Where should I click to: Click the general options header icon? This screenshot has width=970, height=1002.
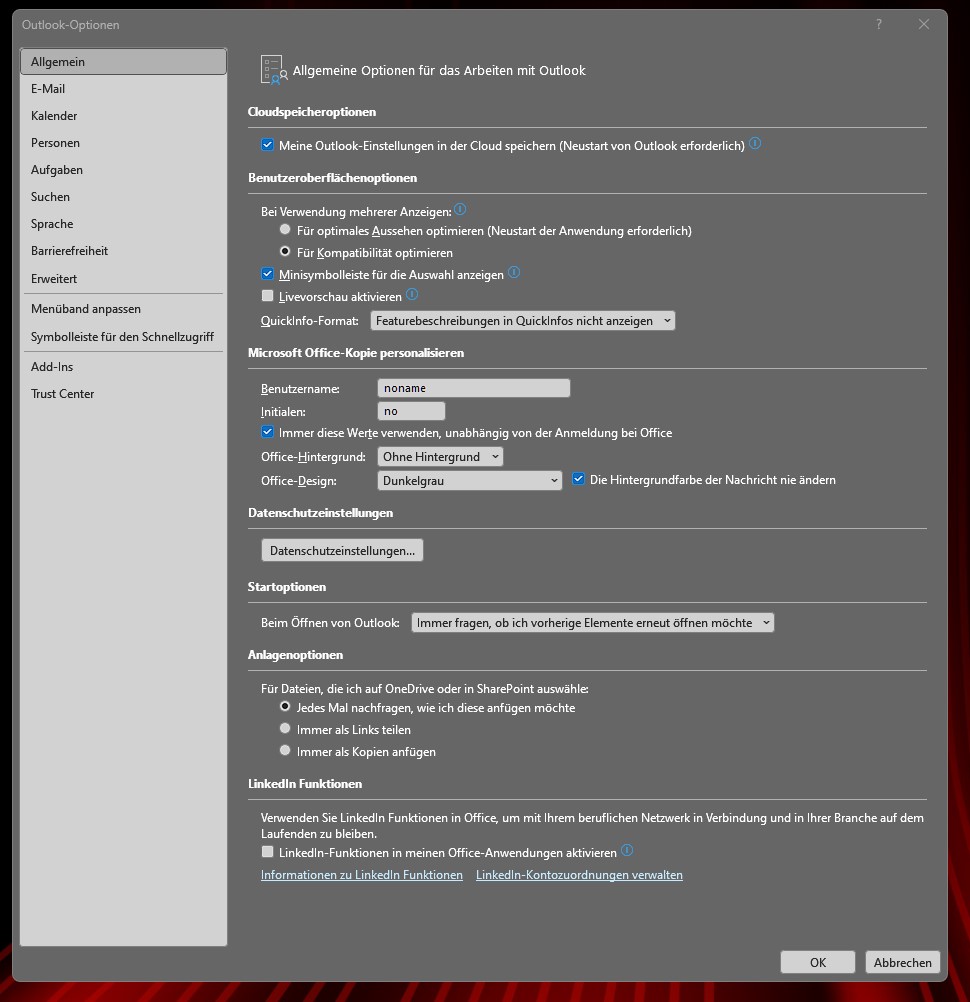coord(273,70)
